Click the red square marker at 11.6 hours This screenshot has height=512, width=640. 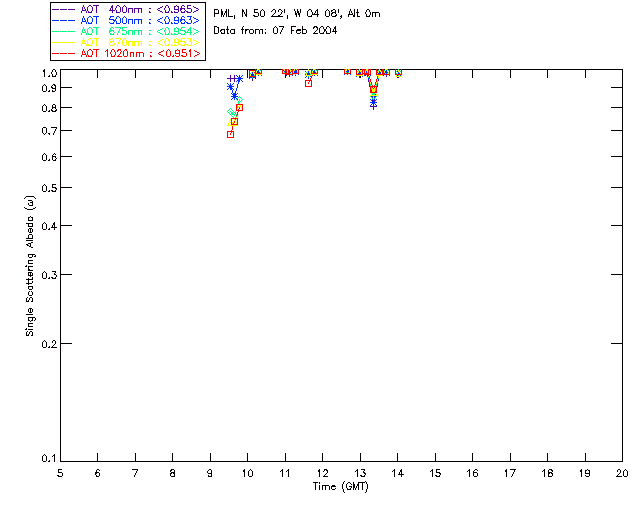pyautogui.click(x=309, y=83)
